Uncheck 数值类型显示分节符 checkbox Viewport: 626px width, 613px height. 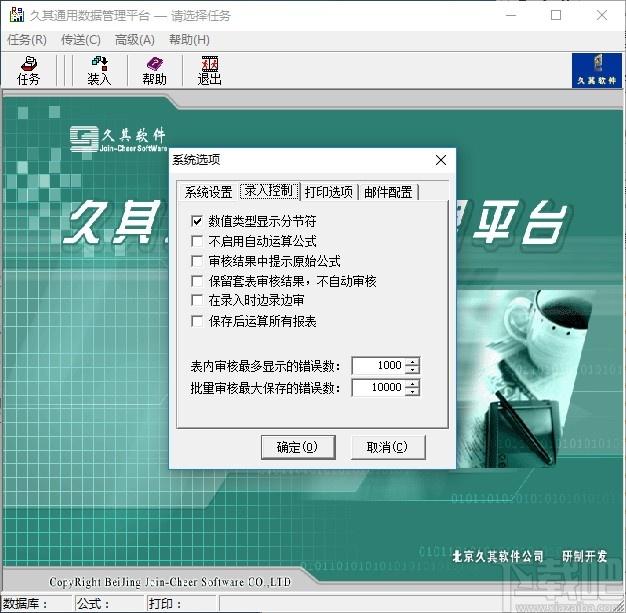coord(197,221)
